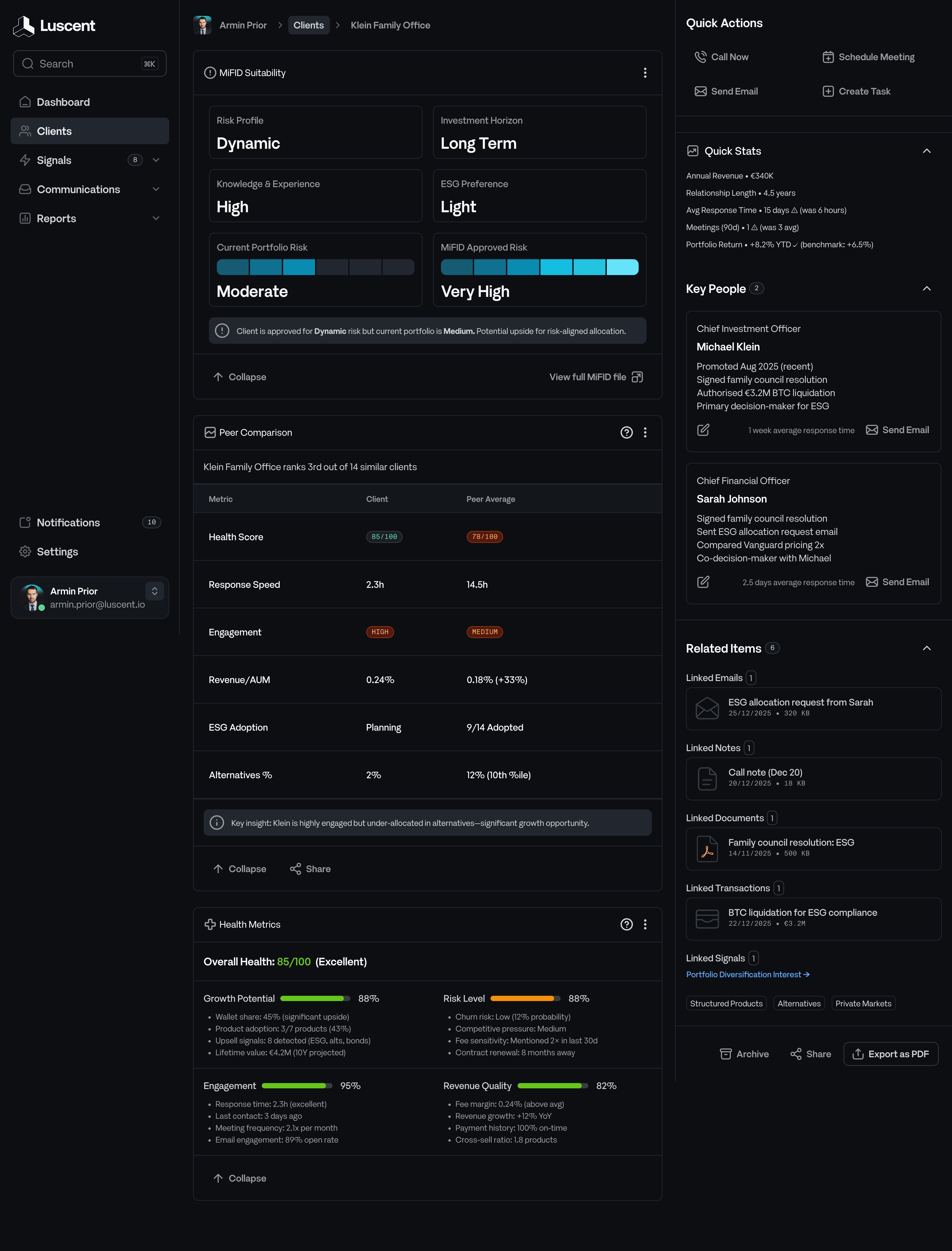952x1251 pixels.
Task: Click Health Metrics three-dot options icon
Action: [x=645, y=925]
